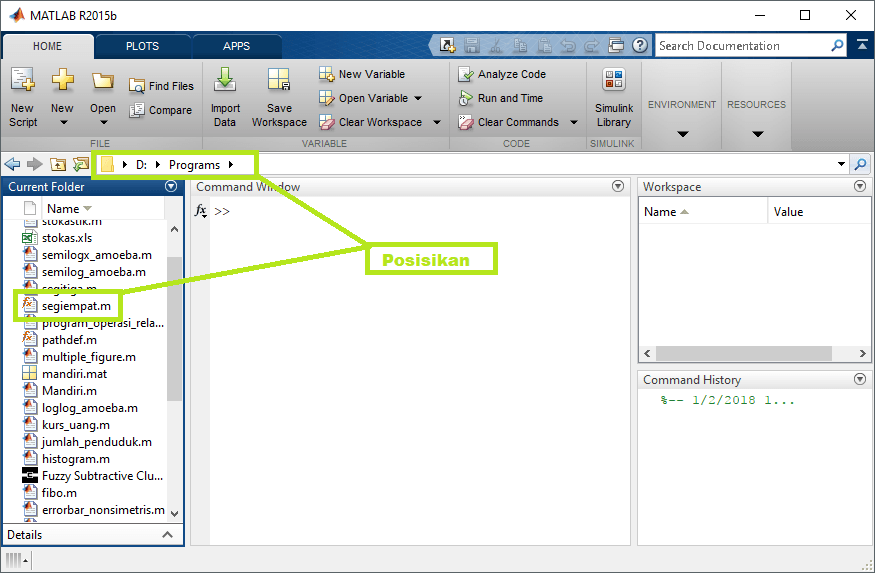Go up one folder level

tap(57, 165)
